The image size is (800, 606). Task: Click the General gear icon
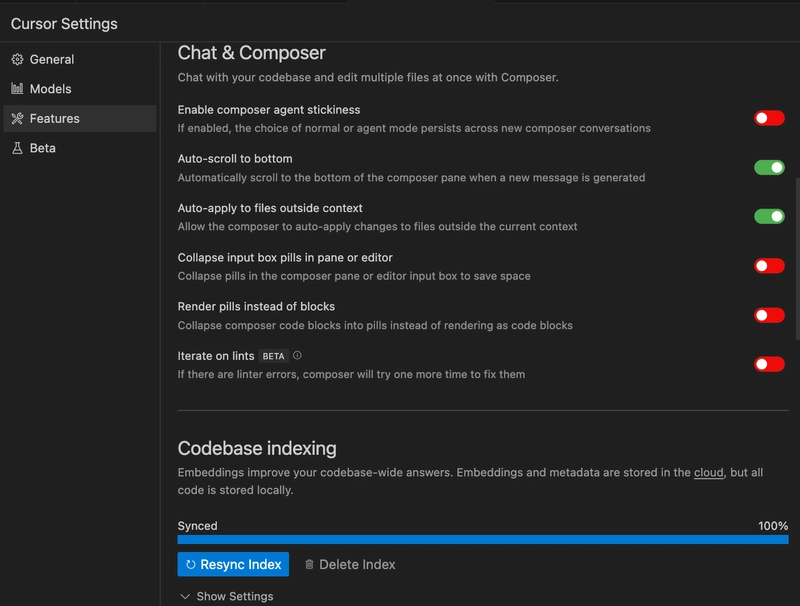17,59
